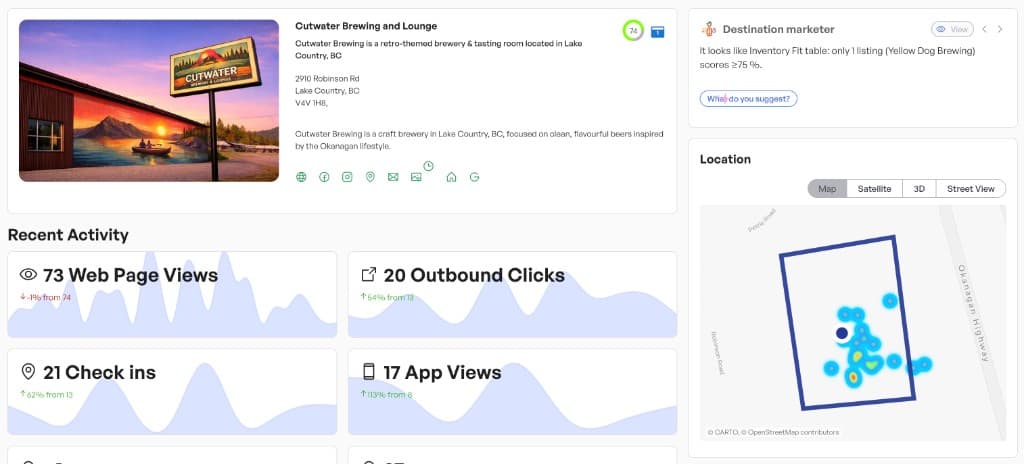Click the 'Destination marketer' title text

[x=778, y=29]
